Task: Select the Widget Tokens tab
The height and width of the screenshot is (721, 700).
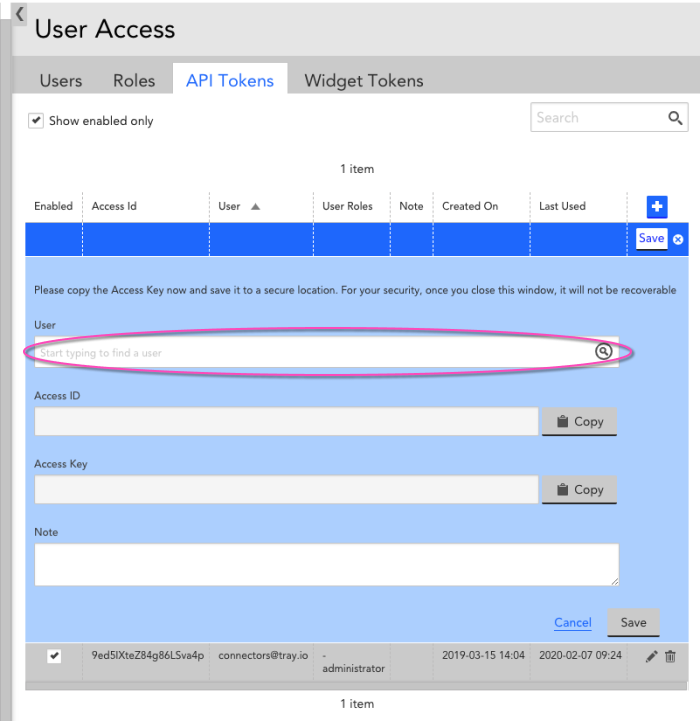Action: pyautogui.click(x=364, y=81)
